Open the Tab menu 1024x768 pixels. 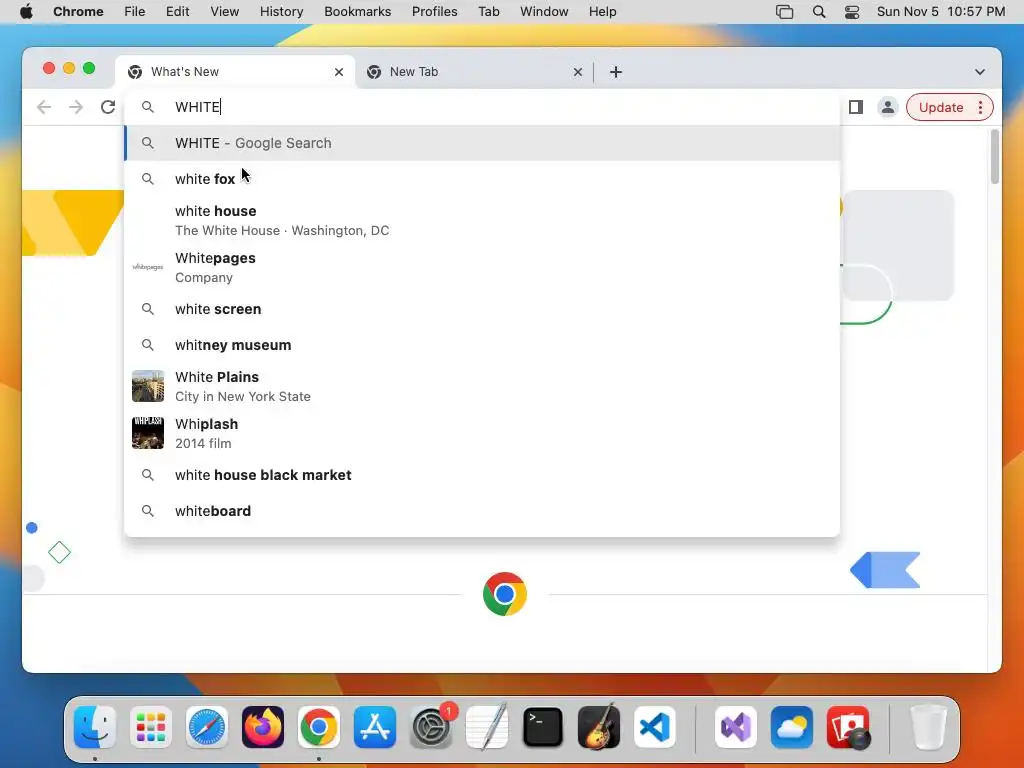(x=488, y=12)
